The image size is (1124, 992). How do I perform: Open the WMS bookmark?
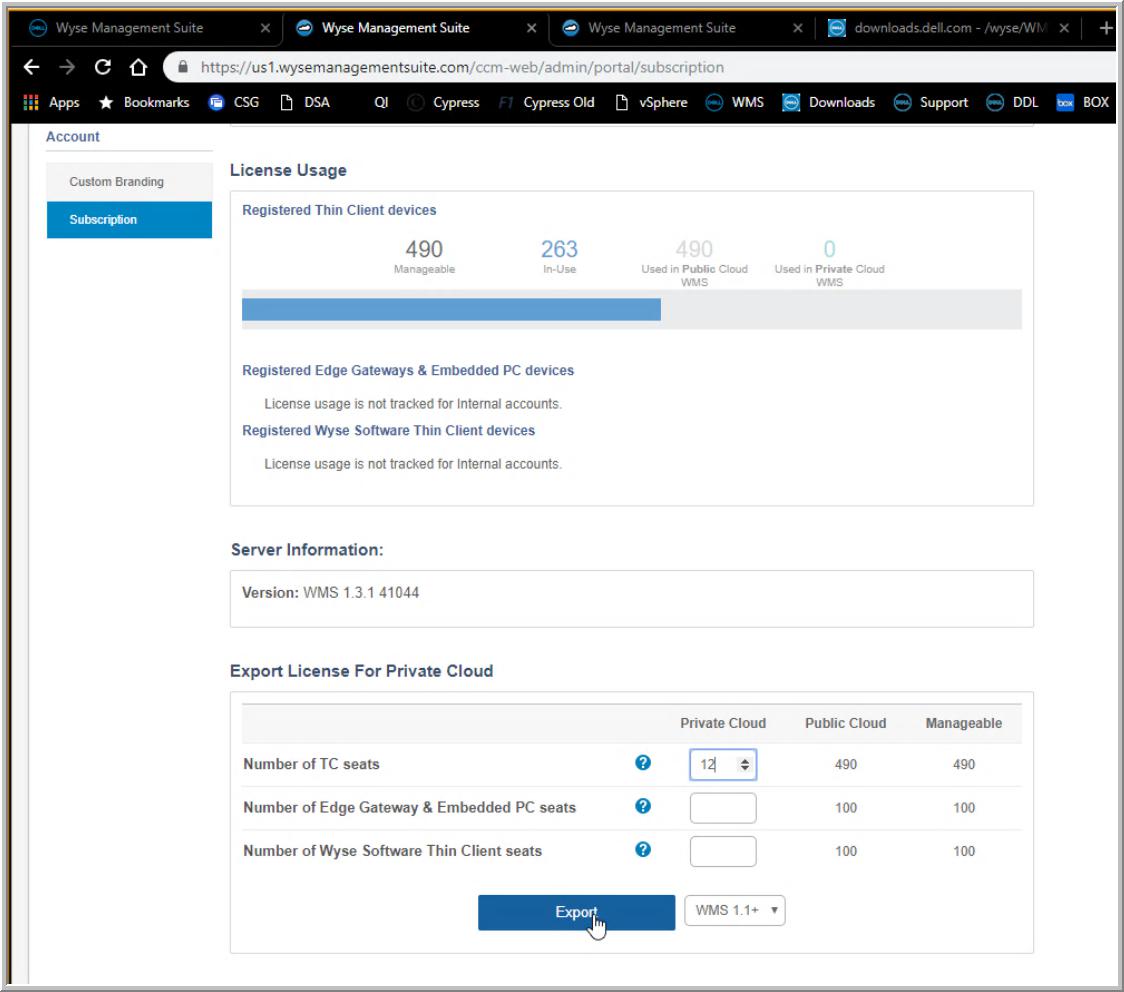coord(735,102)
